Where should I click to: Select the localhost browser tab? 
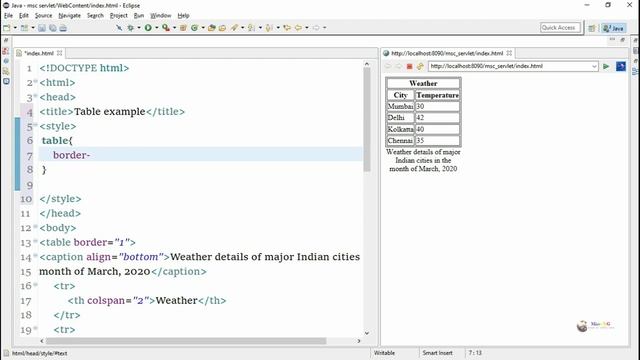point(447,53)
